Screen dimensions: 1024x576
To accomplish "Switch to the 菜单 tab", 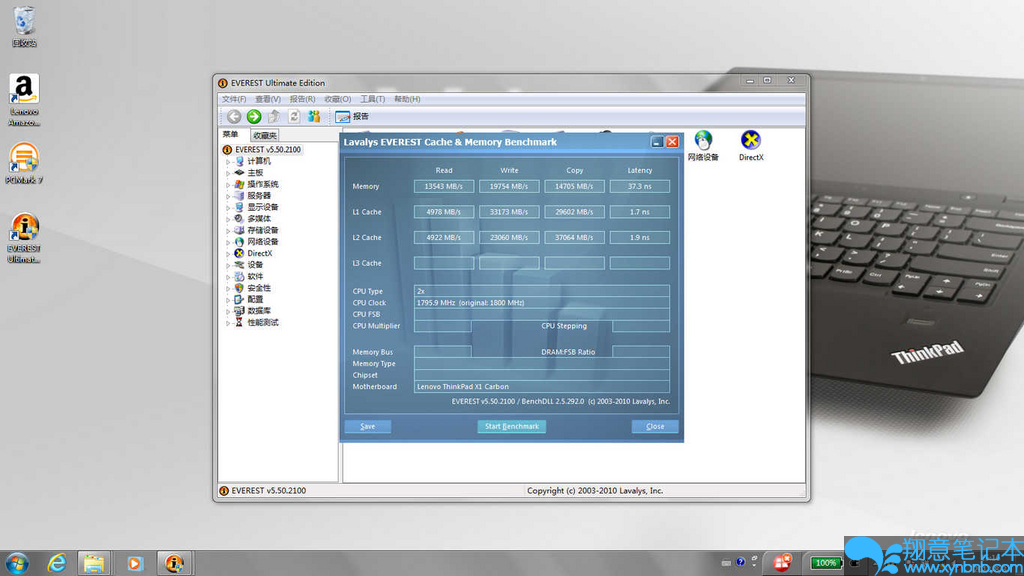I will coord(231,135).
